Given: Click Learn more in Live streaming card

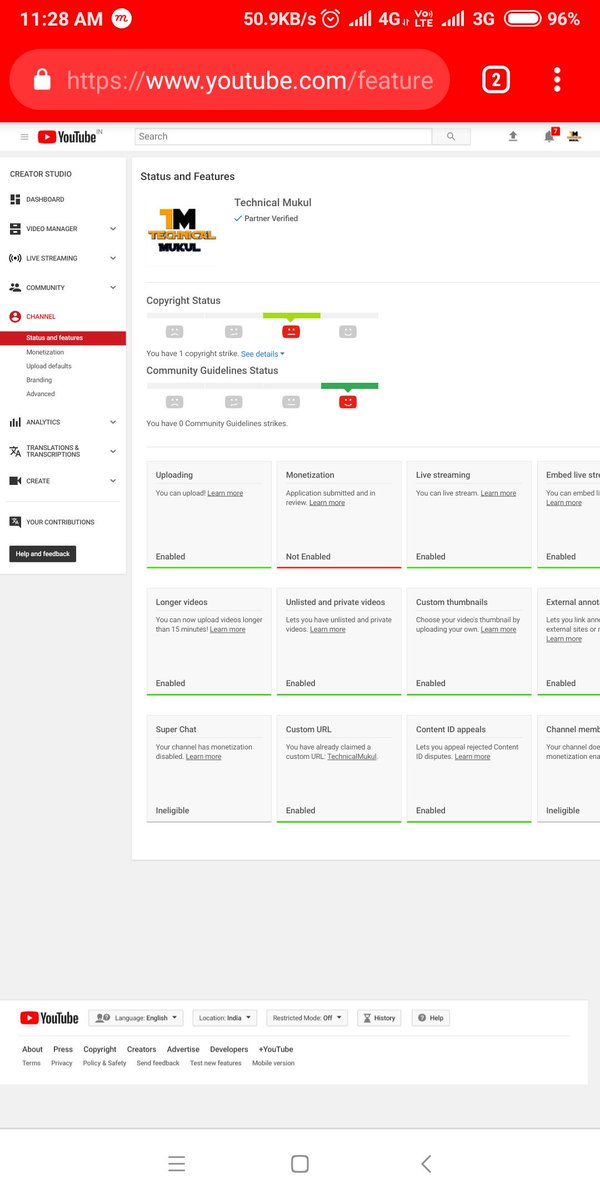Looking at the screenshot, I should click(498, 493).
